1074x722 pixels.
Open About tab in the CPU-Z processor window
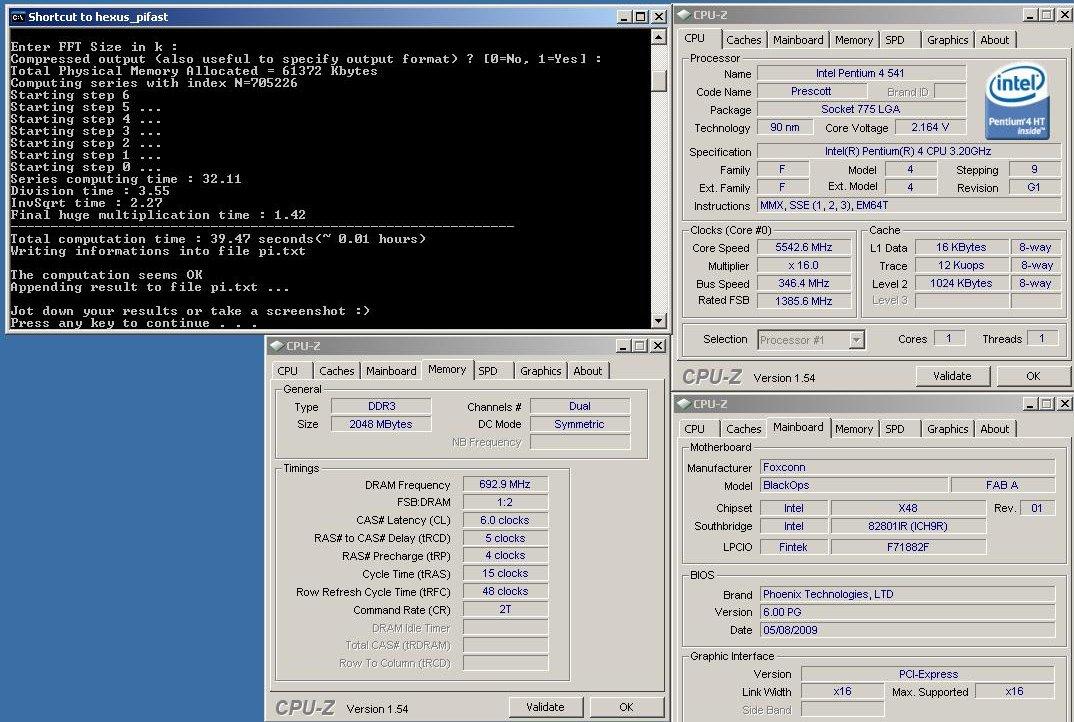click(994, 40)
